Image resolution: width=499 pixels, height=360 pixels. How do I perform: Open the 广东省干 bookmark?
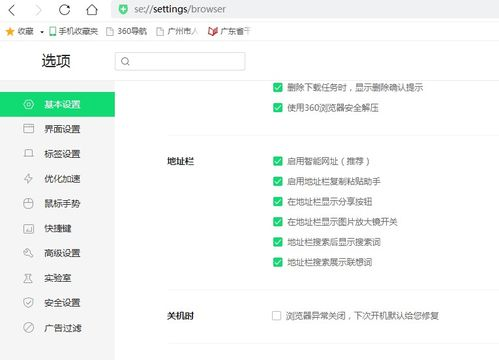[x=229, y=31]
